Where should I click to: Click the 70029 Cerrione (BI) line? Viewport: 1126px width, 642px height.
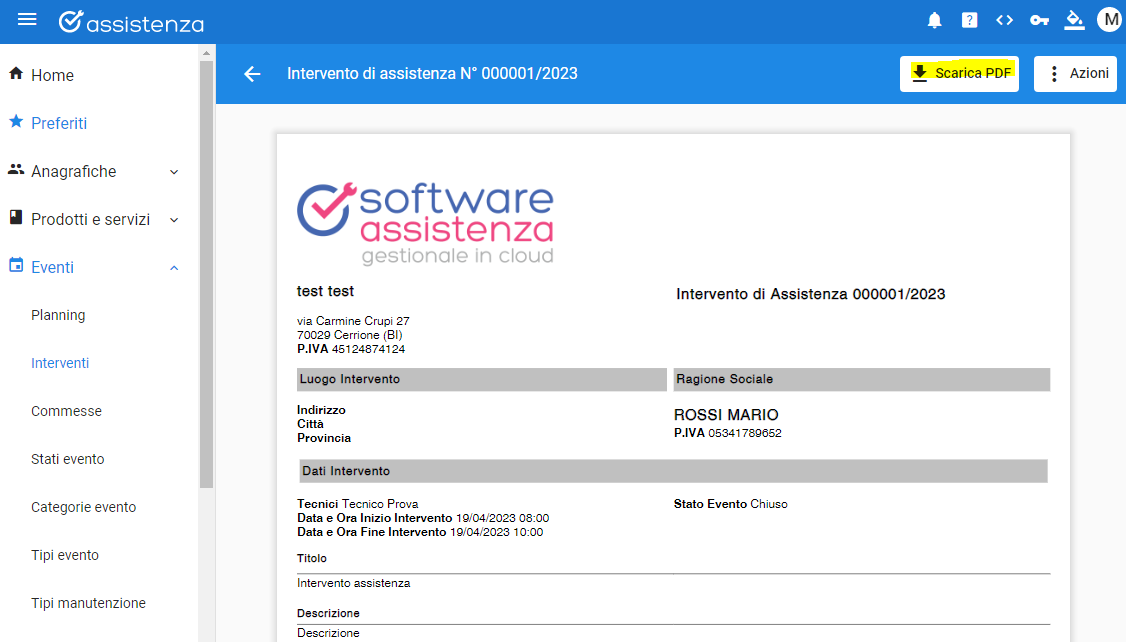[350, 335]
